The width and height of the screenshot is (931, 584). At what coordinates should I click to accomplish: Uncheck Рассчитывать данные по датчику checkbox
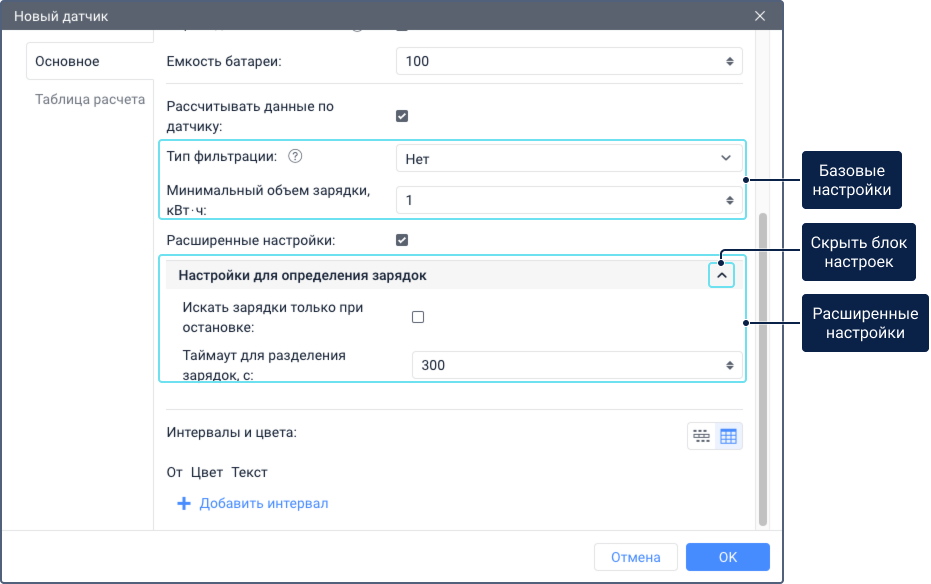402,116
